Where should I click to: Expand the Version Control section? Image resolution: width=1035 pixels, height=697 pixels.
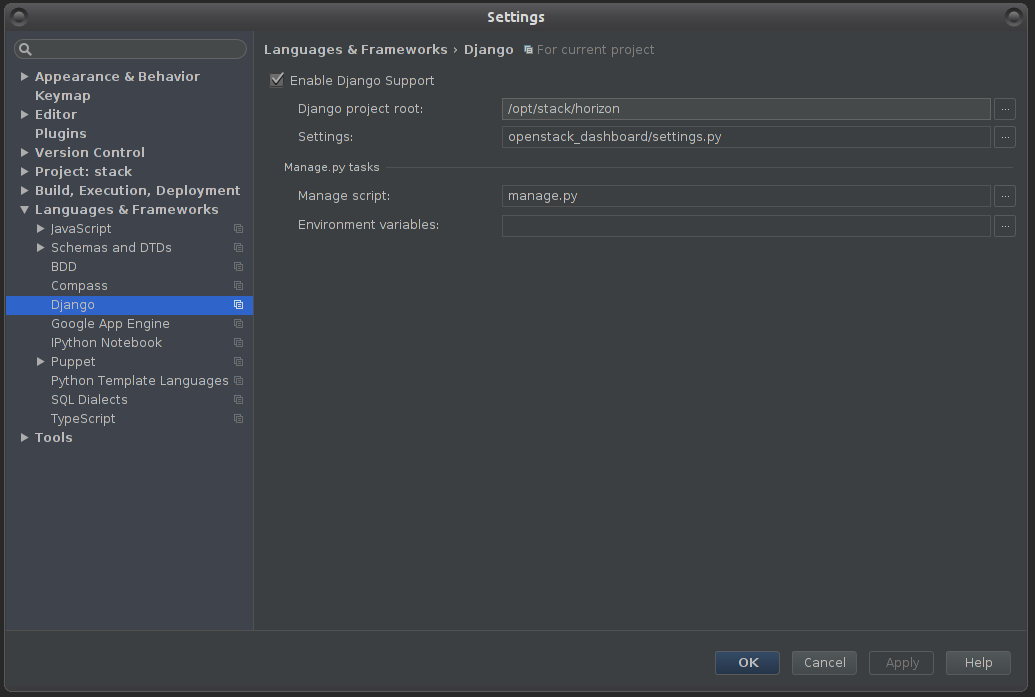click(24, 152)
